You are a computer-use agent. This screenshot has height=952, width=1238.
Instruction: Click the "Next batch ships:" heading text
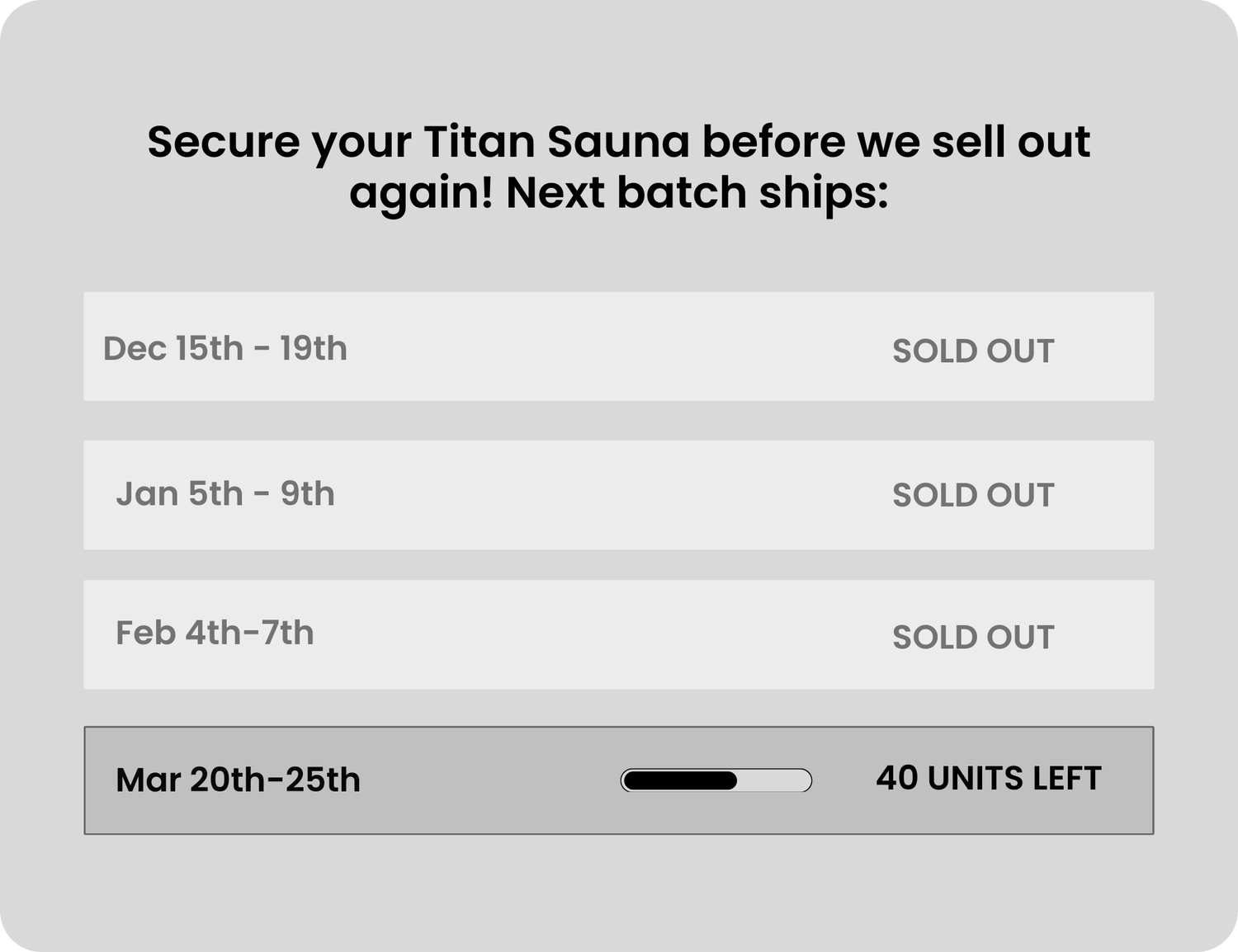pyautogui.click(x=697, y=193)
